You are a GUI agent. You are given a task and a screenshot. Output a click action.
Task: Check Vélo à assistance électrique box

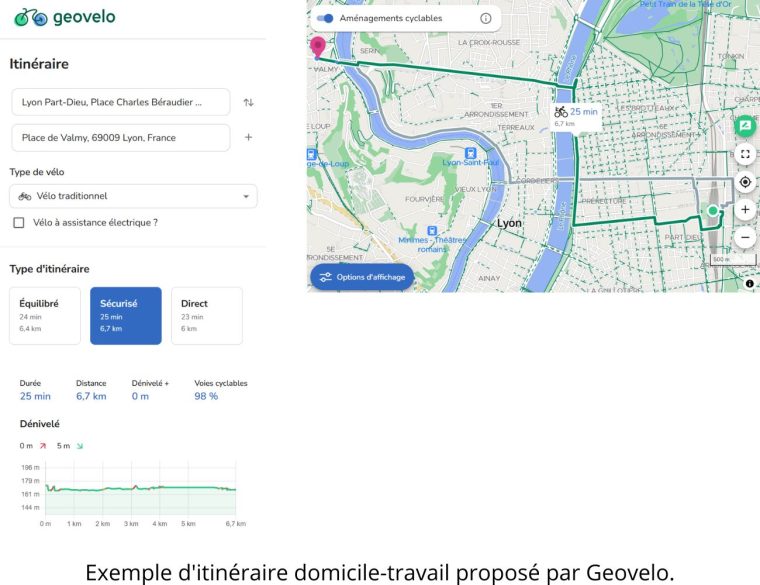19,222
